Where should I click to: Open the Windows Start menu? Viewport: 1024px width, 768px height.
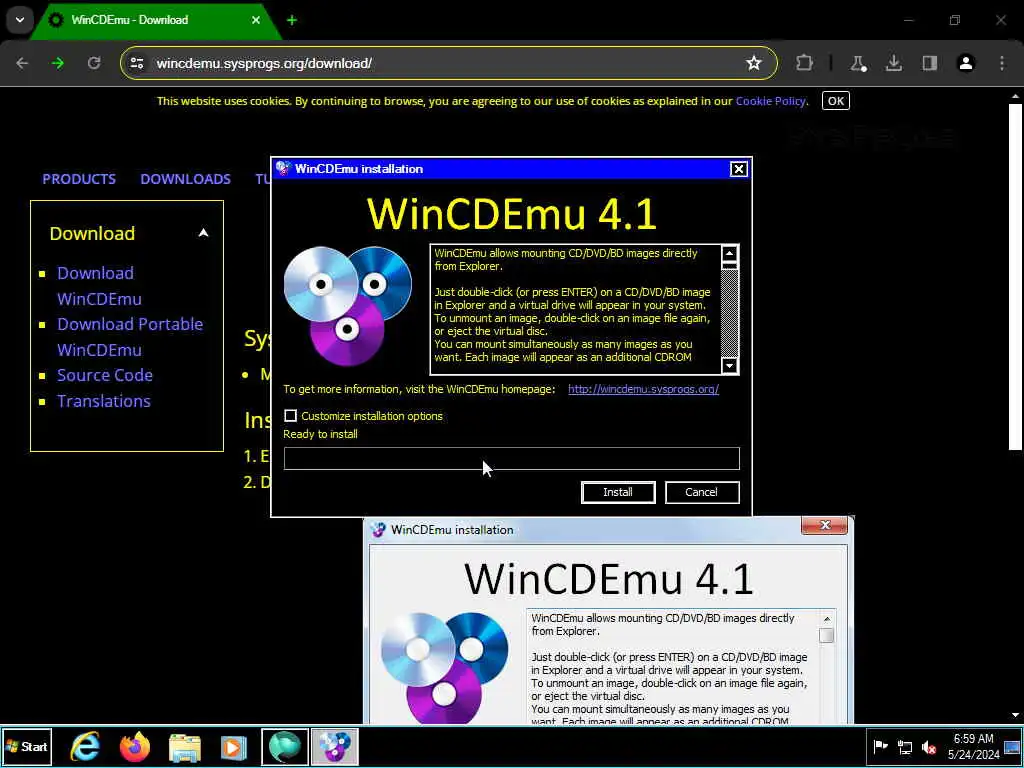(x=26, y=747)
